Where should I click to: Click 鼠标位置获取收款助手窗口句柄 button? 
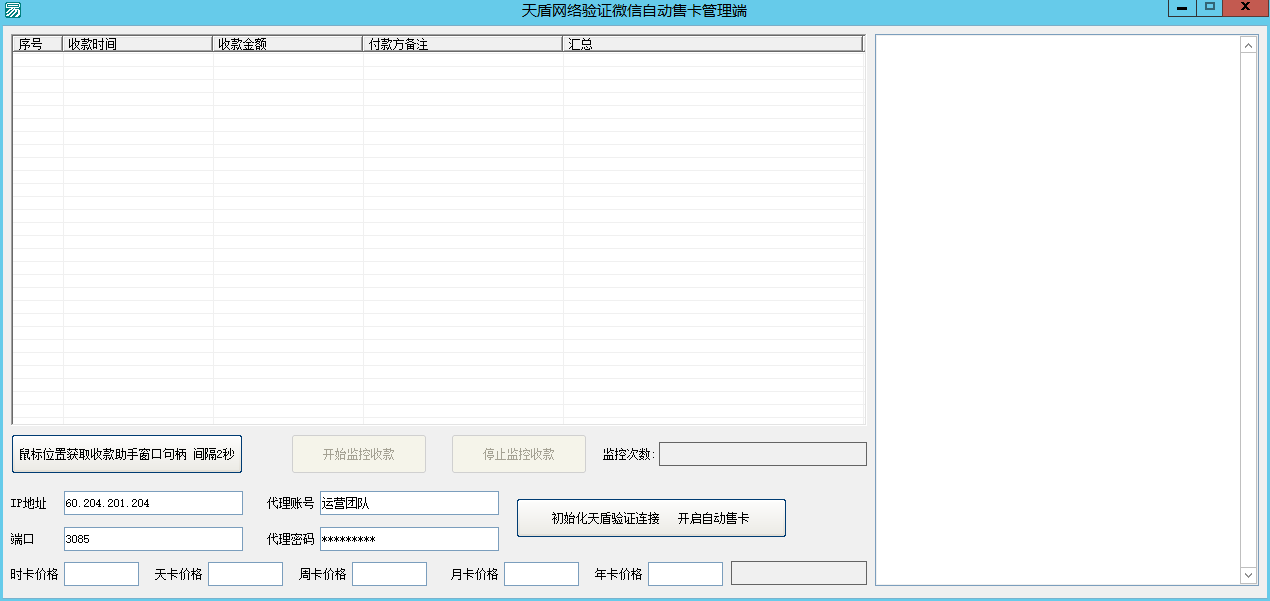coord(127,454)
